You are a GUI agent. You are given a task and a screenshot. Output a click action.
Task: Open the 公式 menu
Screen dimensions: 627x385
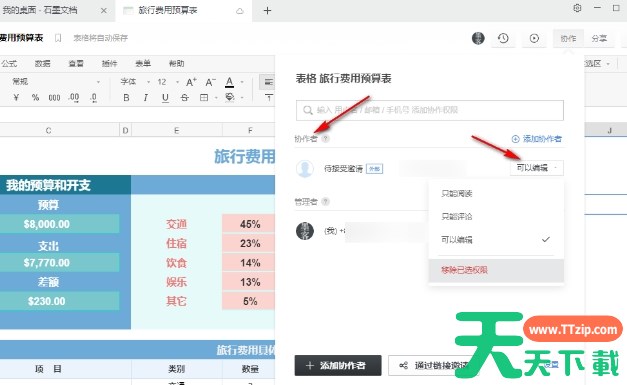[x=9, y=64]
